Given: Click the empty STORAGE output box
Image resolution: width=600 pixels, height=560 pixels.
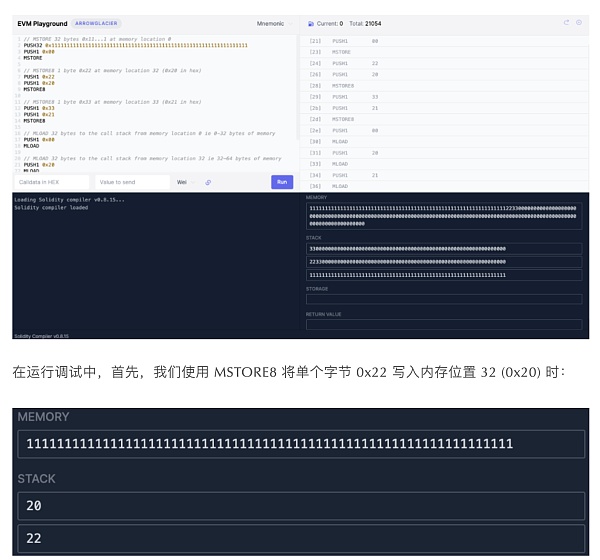Looking at the screenshot, I should [443, 299].
